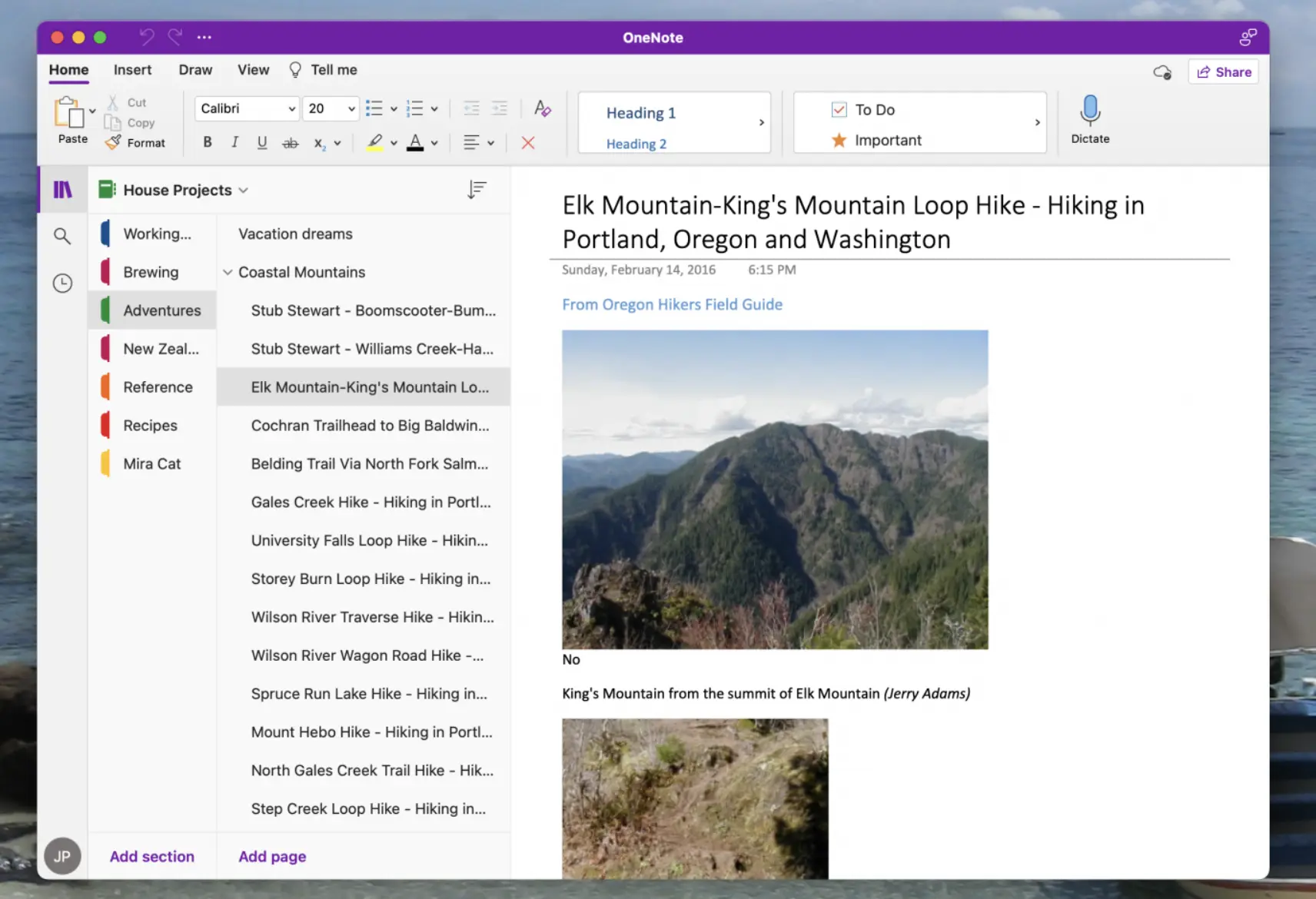Click the Paste clipboard icon
Viewport: 1316px width, 899px height.
click(x=68, y=112)
